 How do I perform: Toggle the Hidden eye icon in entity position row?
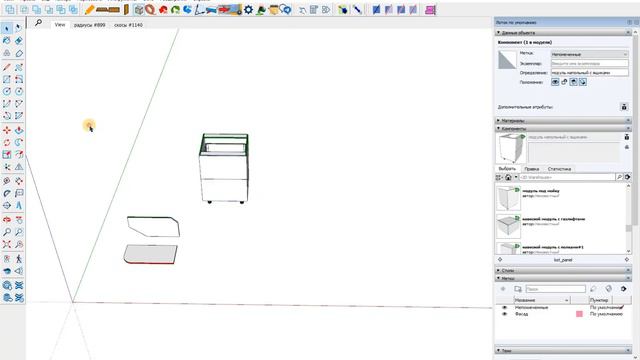click(555, 82)
